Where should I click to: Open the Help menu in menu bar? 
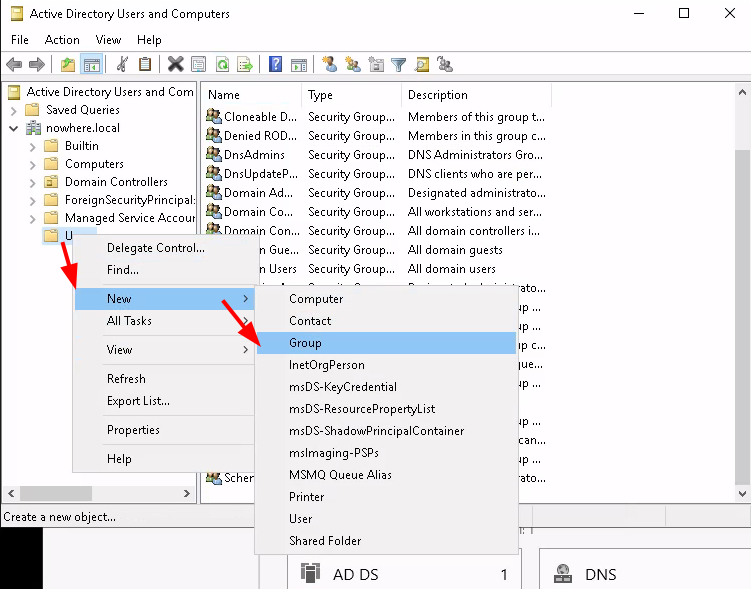coord(149,40)
